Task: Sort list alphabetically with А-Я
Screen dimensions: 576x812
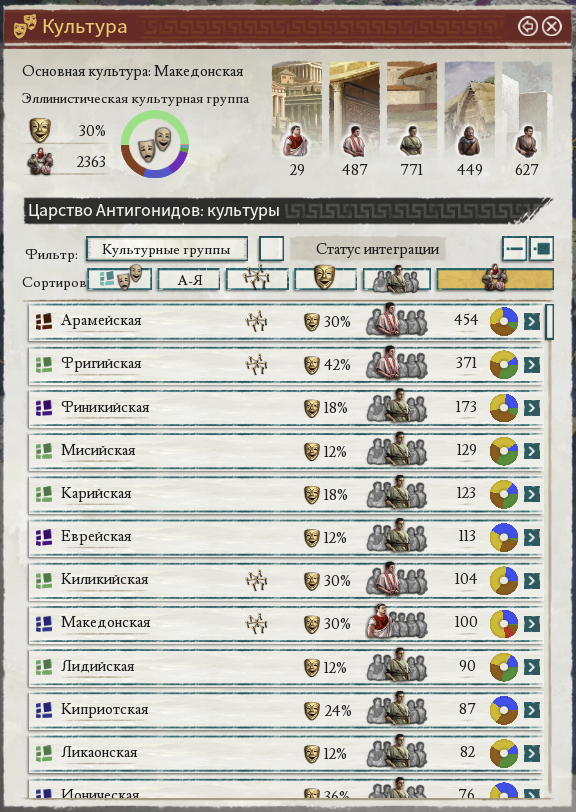Action: coord(189,280)
